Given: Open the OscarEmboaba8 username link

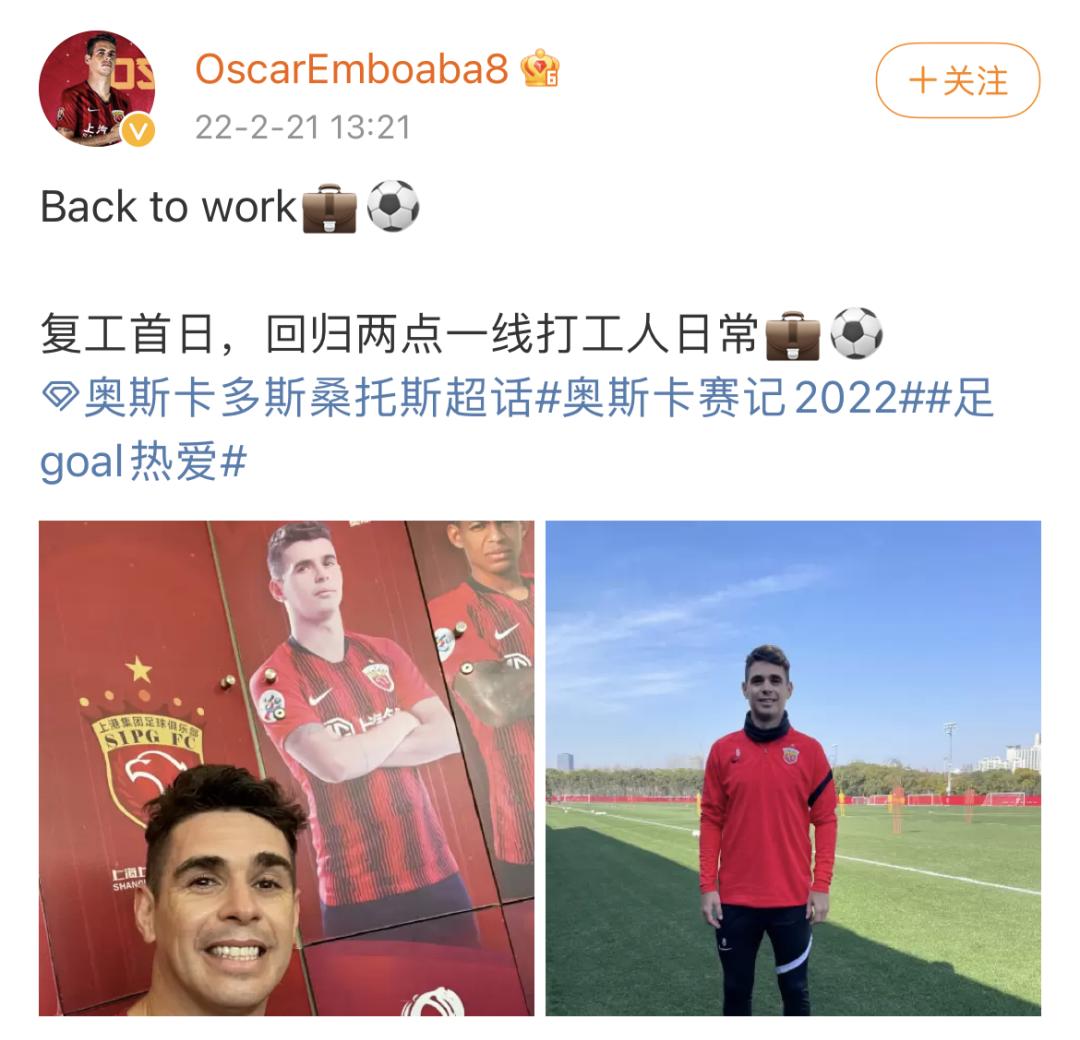Looking at the screenshot, I should pyautogui.click(x=351, y=69).
